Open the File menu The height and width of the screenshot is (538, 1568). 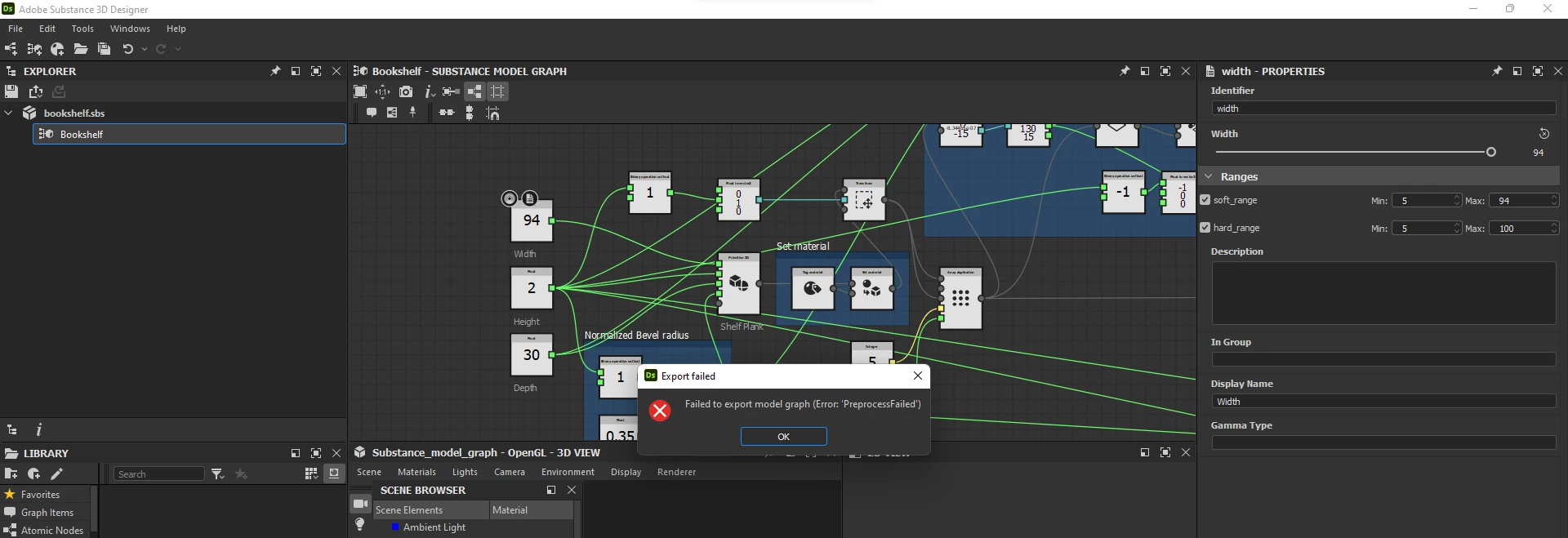point(16,29)
